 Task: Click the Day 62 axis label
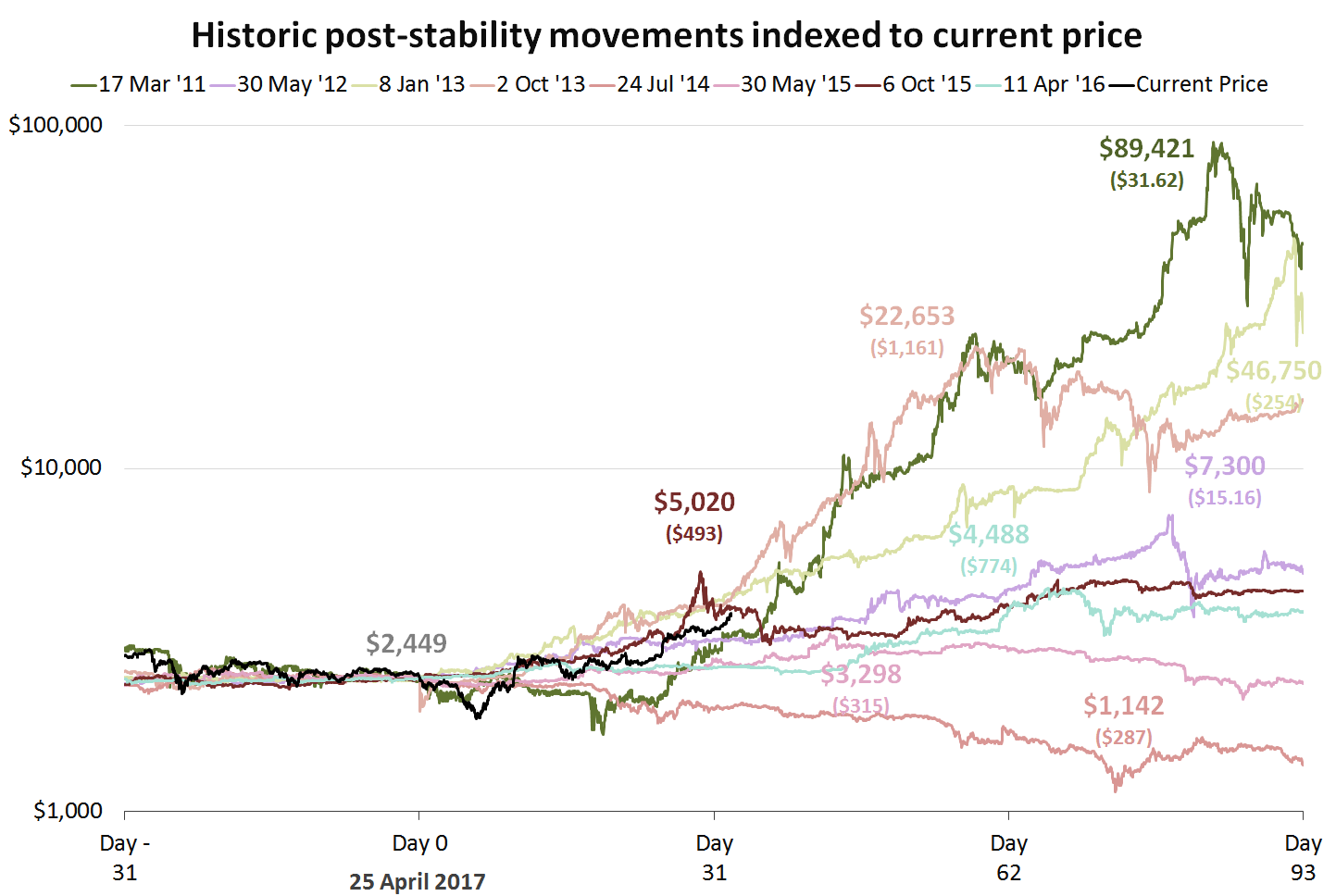tap(1008, 857)
